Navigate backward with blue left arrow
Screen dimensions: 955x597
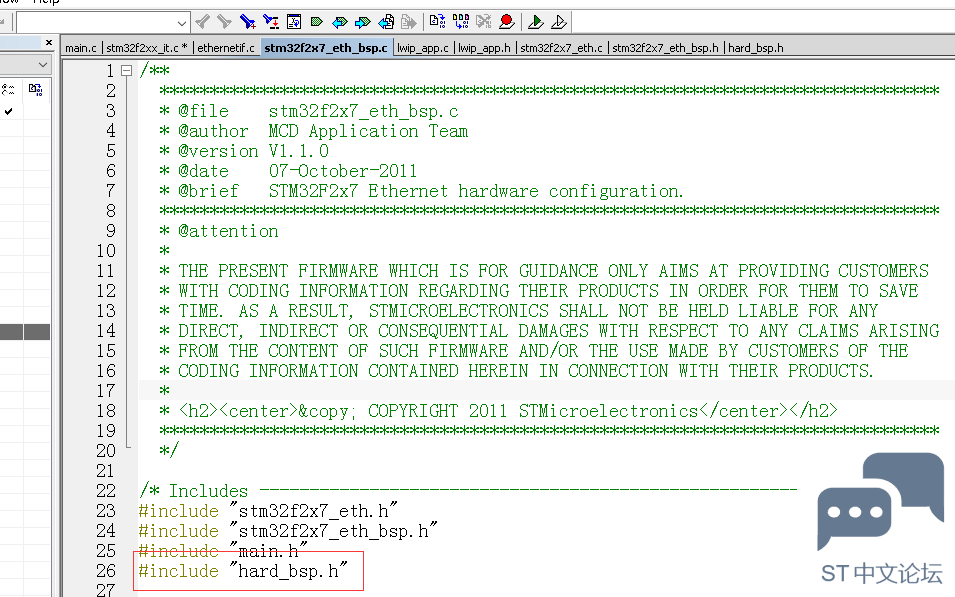pos(339,23)
